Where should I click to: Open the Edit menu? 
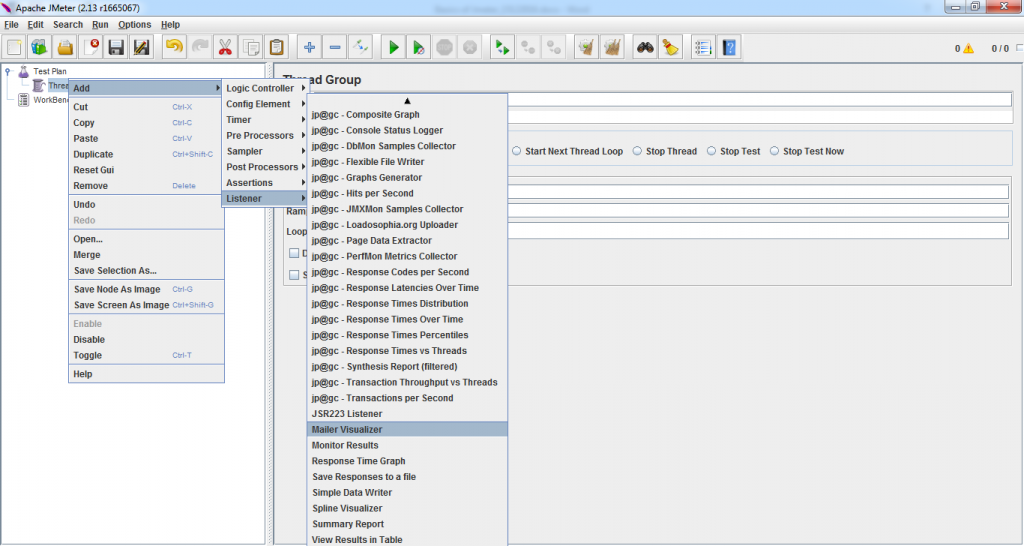coord(35,25)
